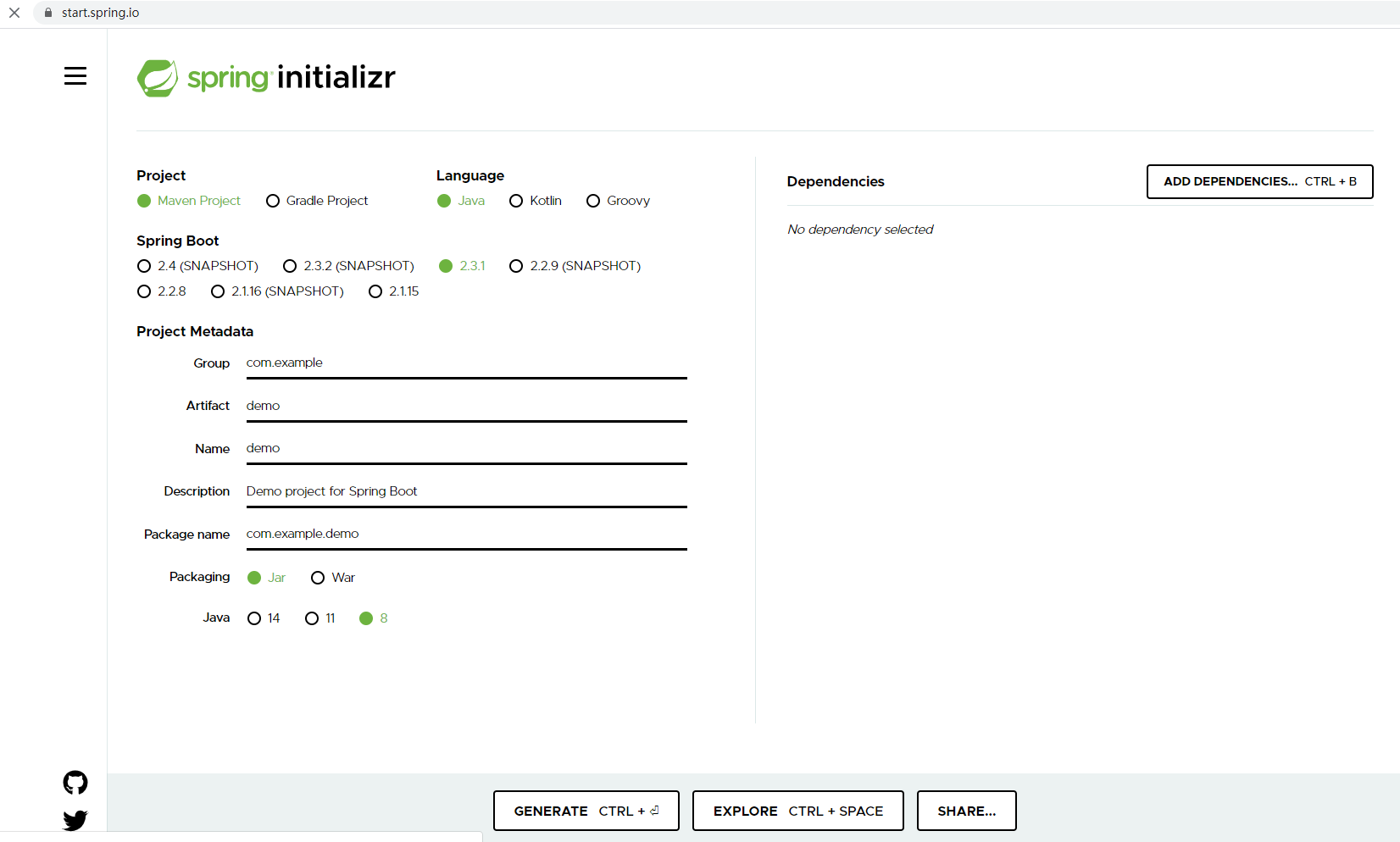Click the Package name input field

click(466, 534)
